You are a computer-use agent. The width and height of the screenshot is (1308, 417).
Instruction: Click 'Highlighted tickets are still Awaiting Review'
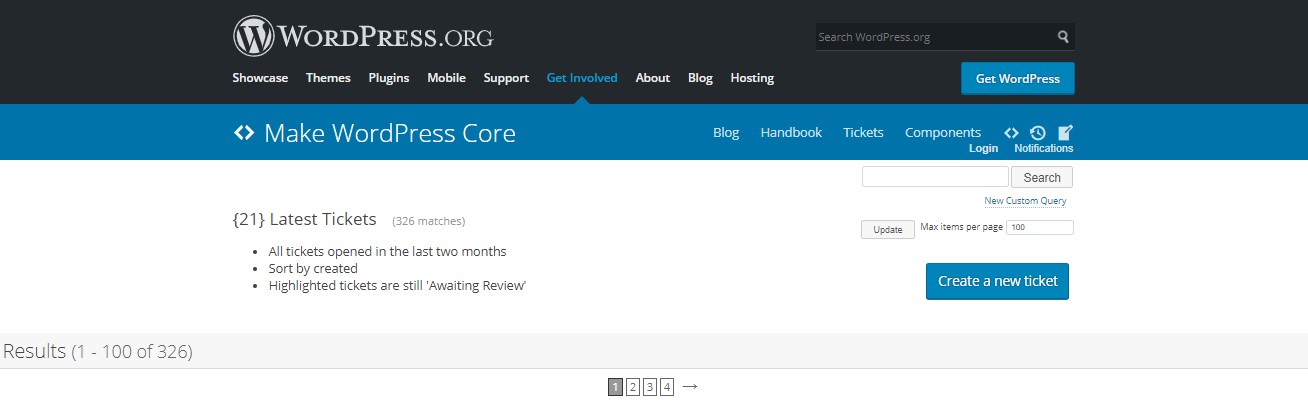click(x=397, y=285)
